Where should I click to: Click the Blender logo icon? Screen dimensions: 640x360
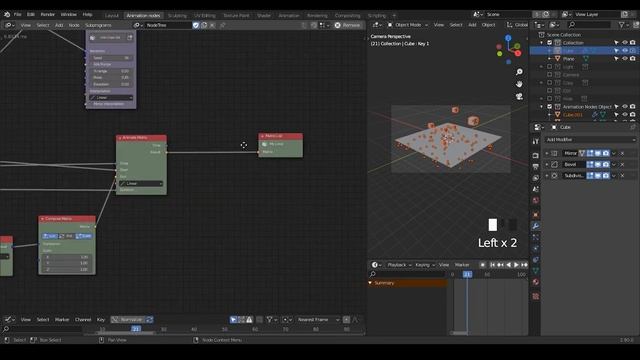[7, 14]
